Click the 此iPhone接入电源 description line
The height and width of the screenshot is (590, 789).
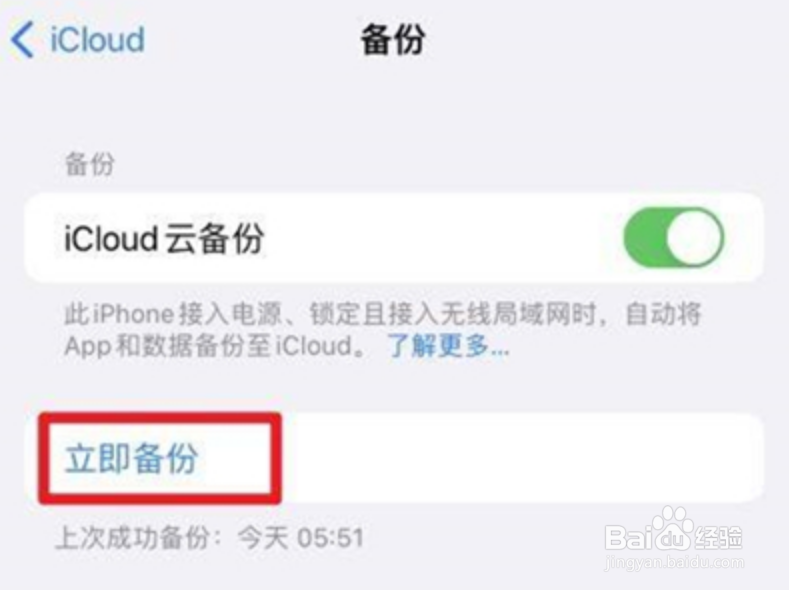(382, 314)
